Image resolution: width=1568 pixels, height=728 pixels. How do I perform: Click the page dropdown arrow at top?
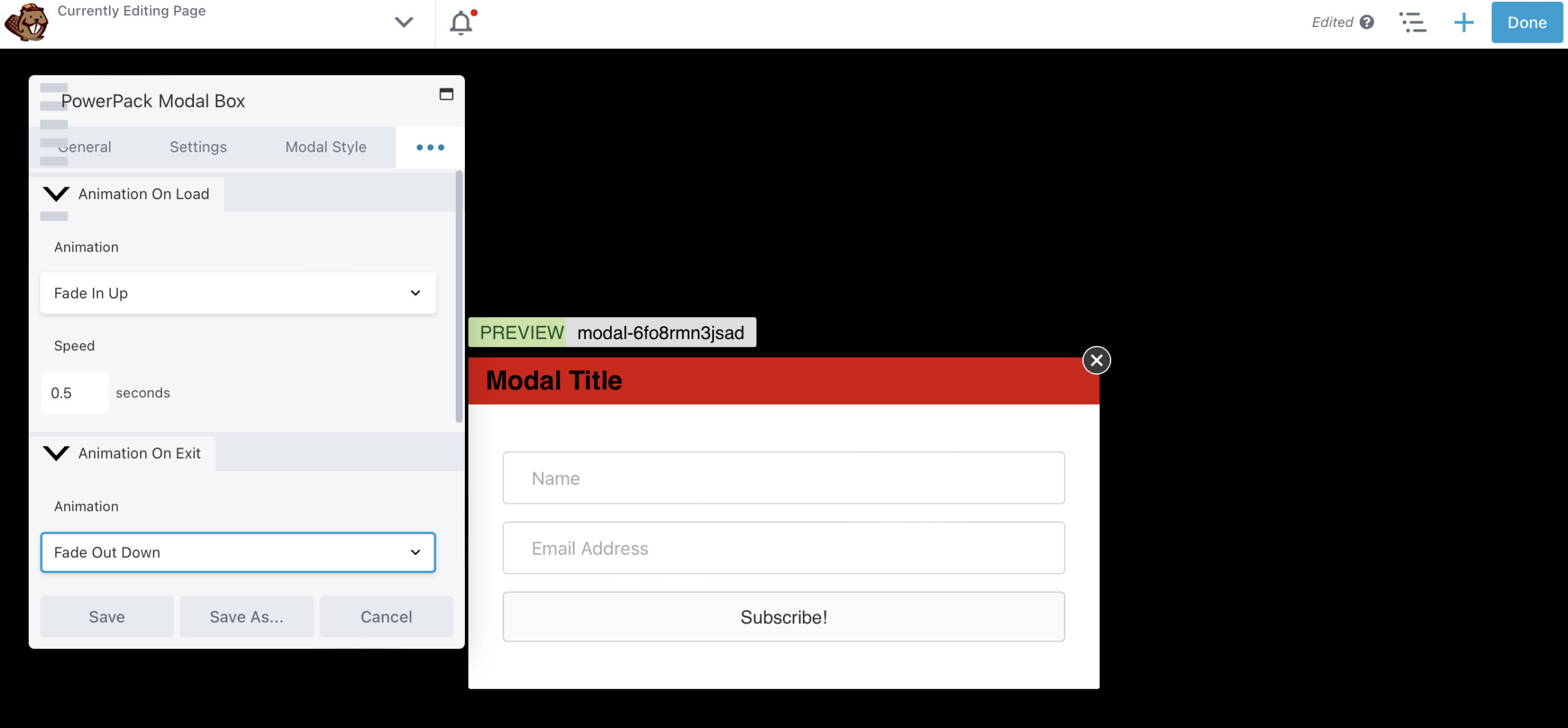tap(404, 22)
